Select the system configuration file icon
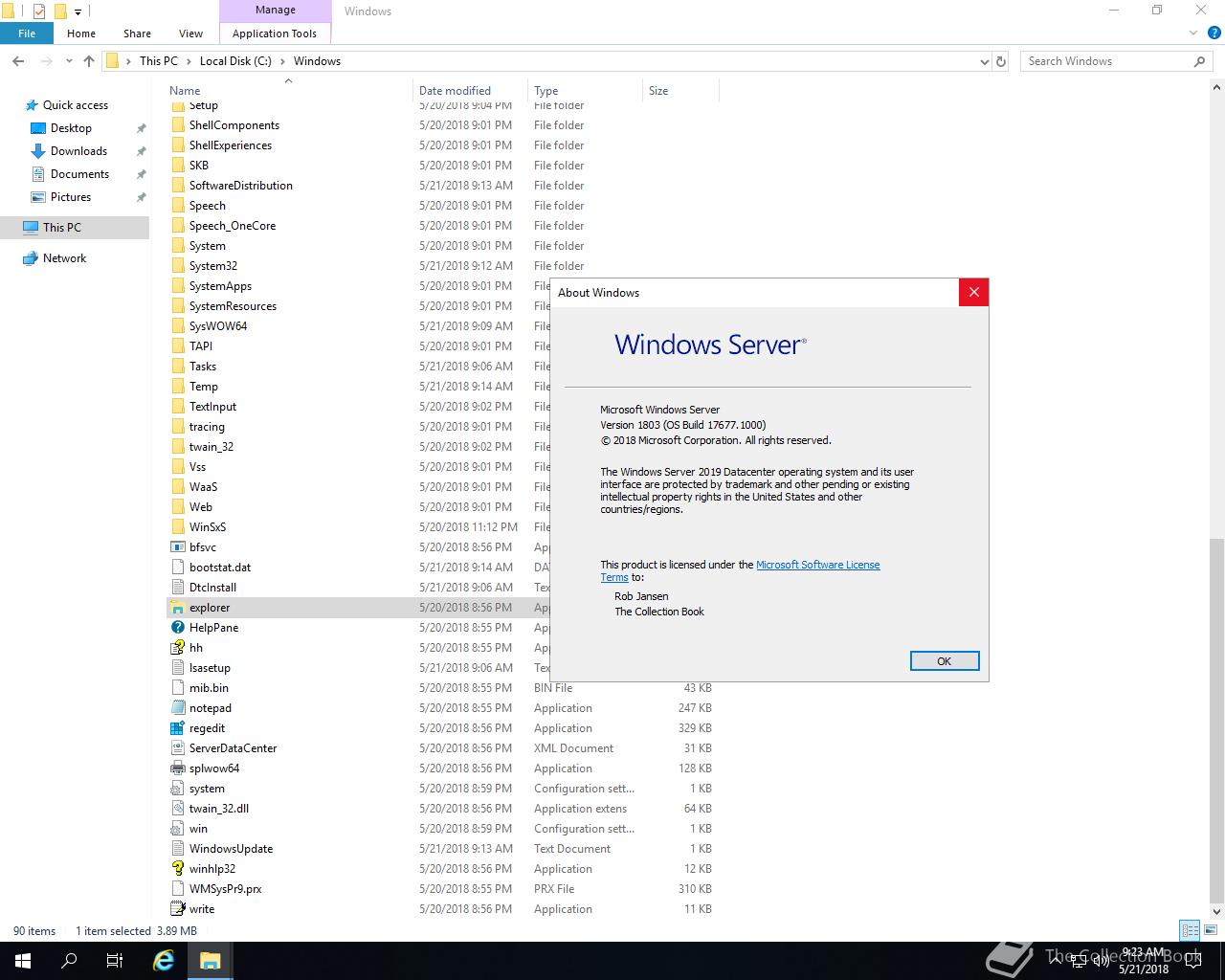The height and width of the screenshot is (980, 1225). pyautogui.click(x=177, y=789)
